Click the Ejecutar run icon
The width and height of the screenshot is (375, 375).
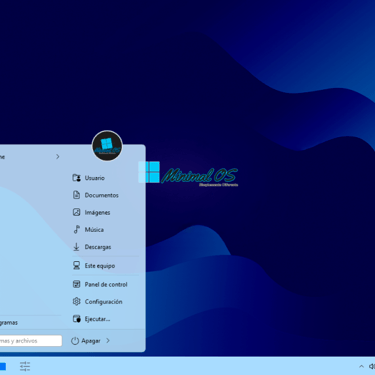[77, 319]
